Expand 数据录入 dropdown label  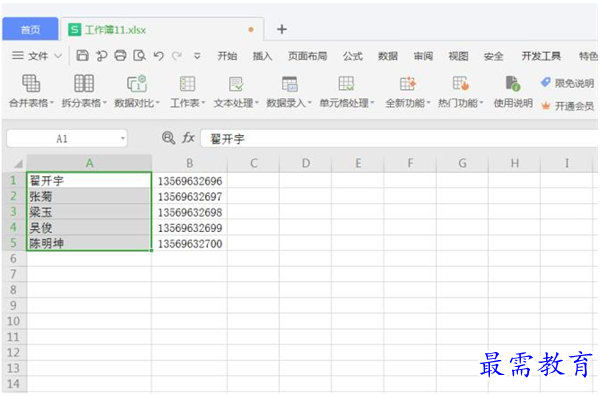point(289,103)
